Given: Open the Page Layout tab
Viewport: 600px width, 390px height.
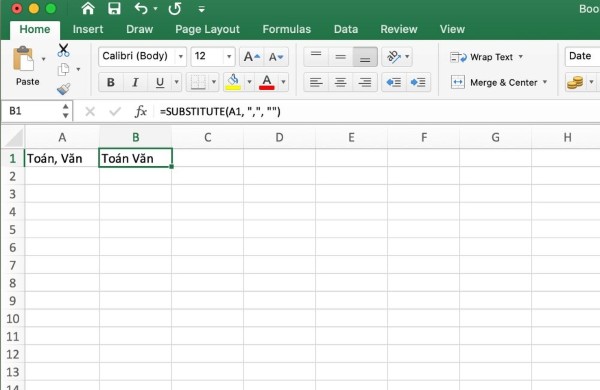Looking at the screenshot, I should click(x=207, y=29).
